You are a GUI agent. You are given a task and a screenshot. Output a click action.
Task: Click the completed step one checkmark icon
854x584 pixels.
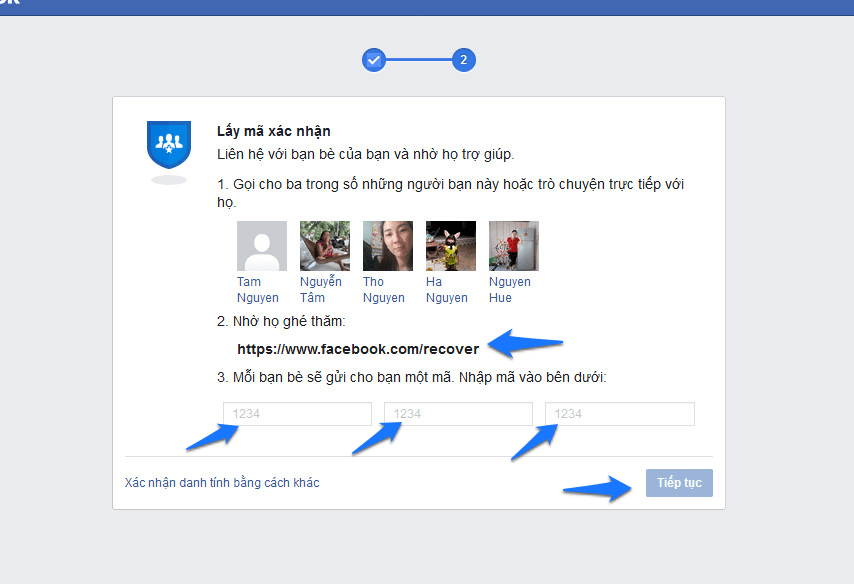coord(374,60)
